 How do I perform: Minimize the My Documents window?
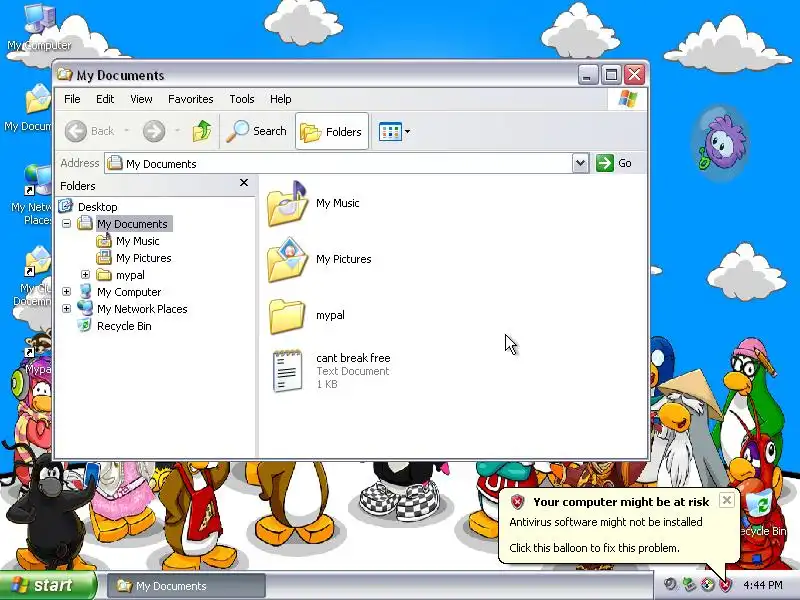[x=588, y=75]
